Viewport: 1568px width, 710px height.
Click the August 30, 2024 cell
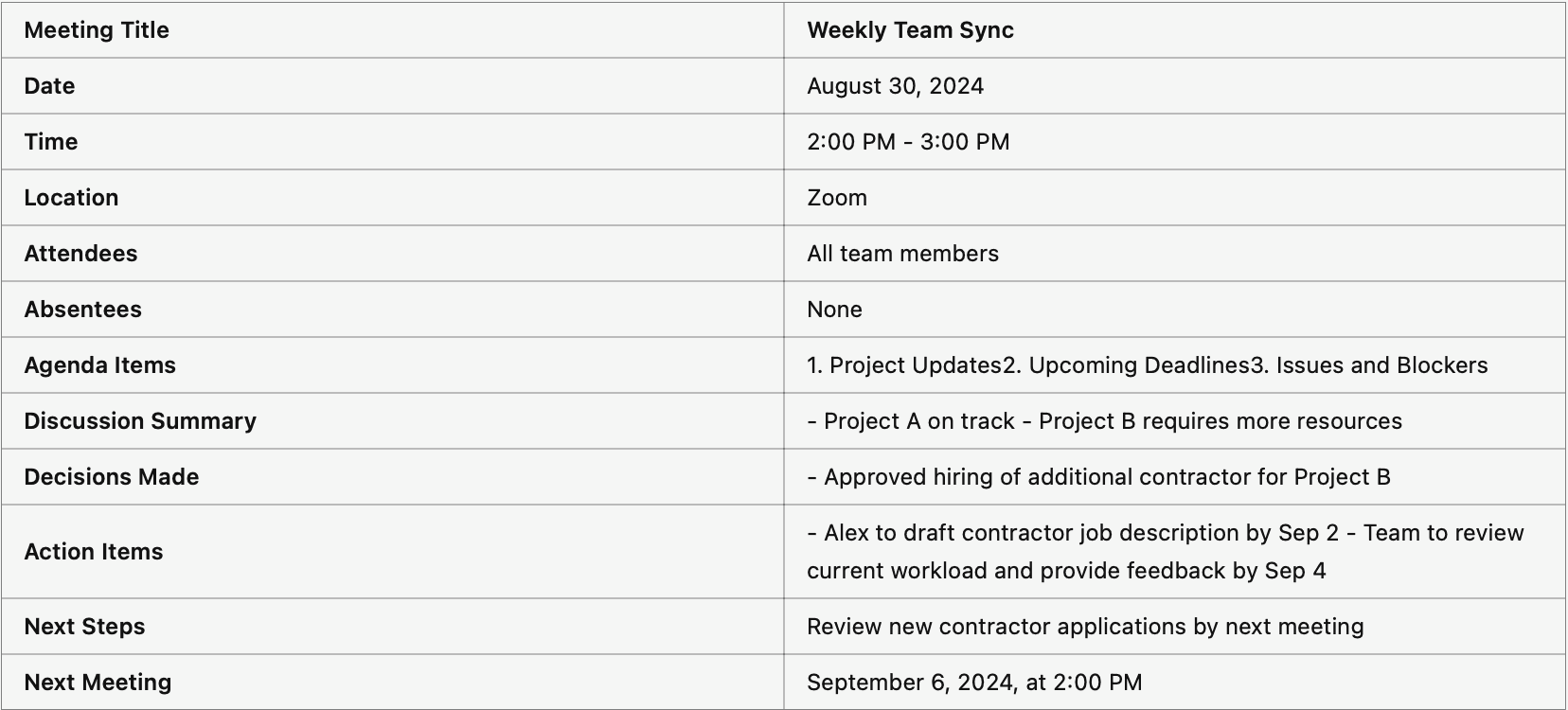click(x=1174, y=86)
